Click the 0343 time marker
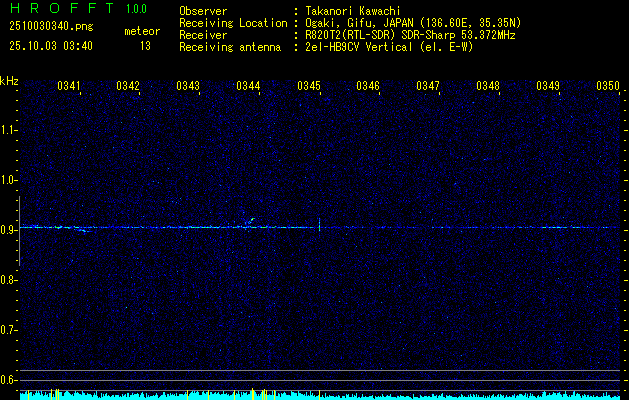The image size is (629, 400). click(x=188, y=86)
